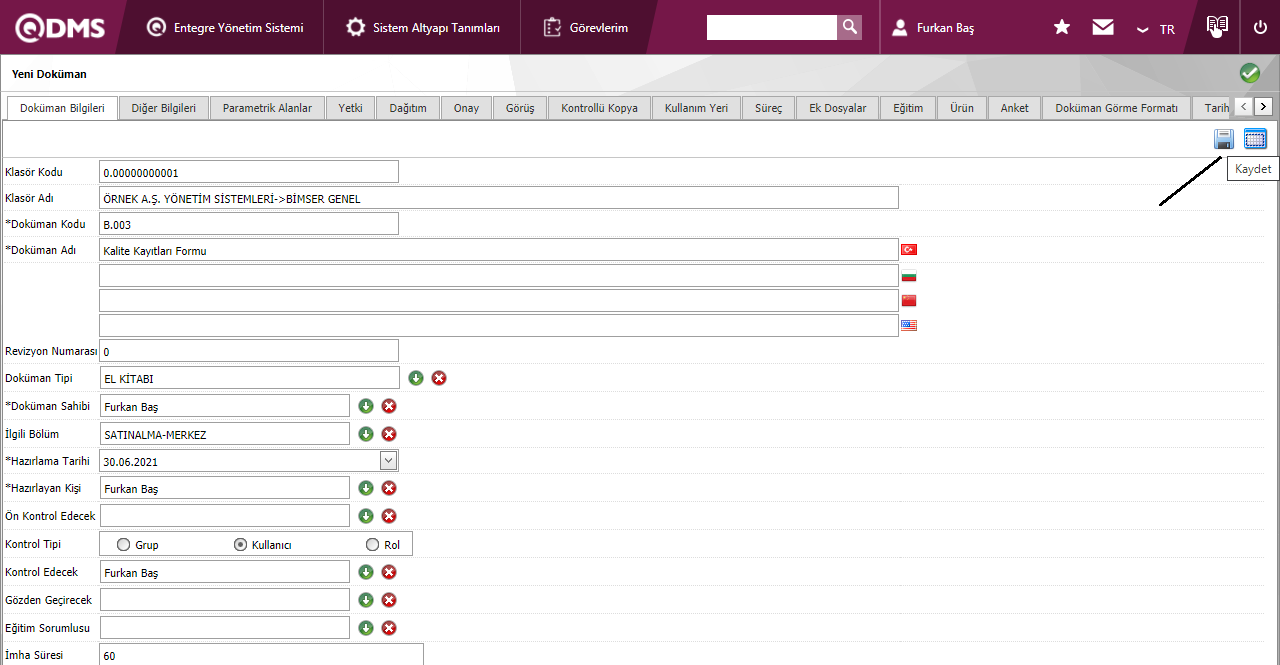Clear Doküman Tipi with red X icon
This screenshot has width=1280, height=665.
(x=439, y=378)
